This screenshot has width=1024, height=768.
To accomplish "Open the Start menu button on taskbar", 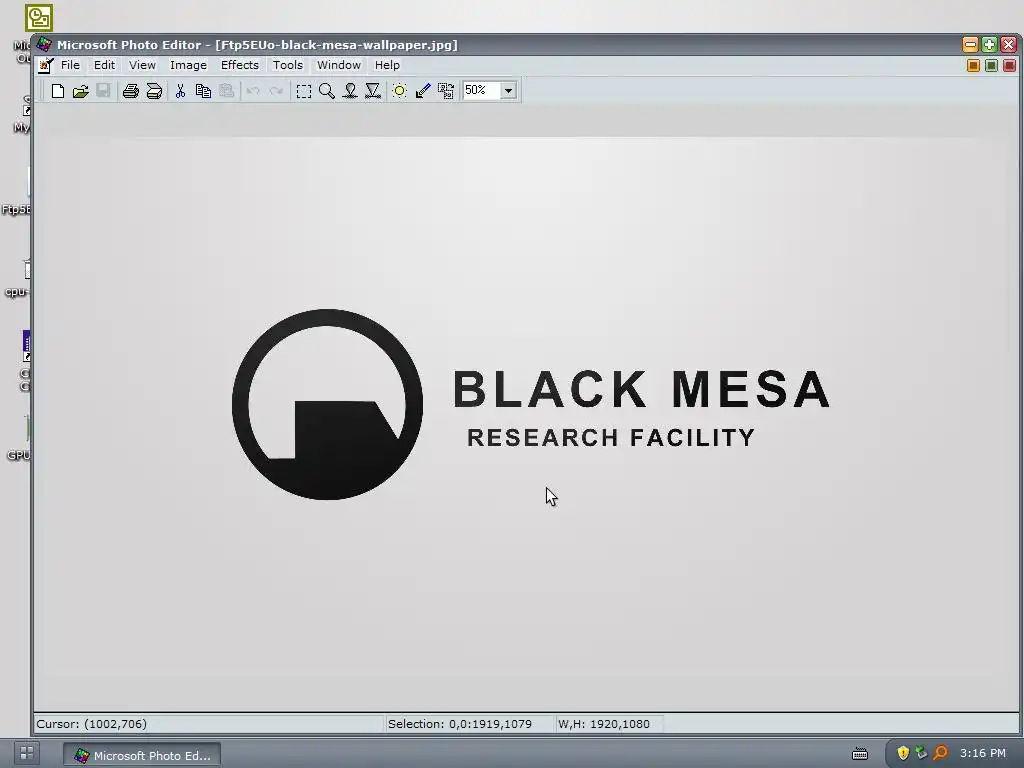I will coord(27,752).
